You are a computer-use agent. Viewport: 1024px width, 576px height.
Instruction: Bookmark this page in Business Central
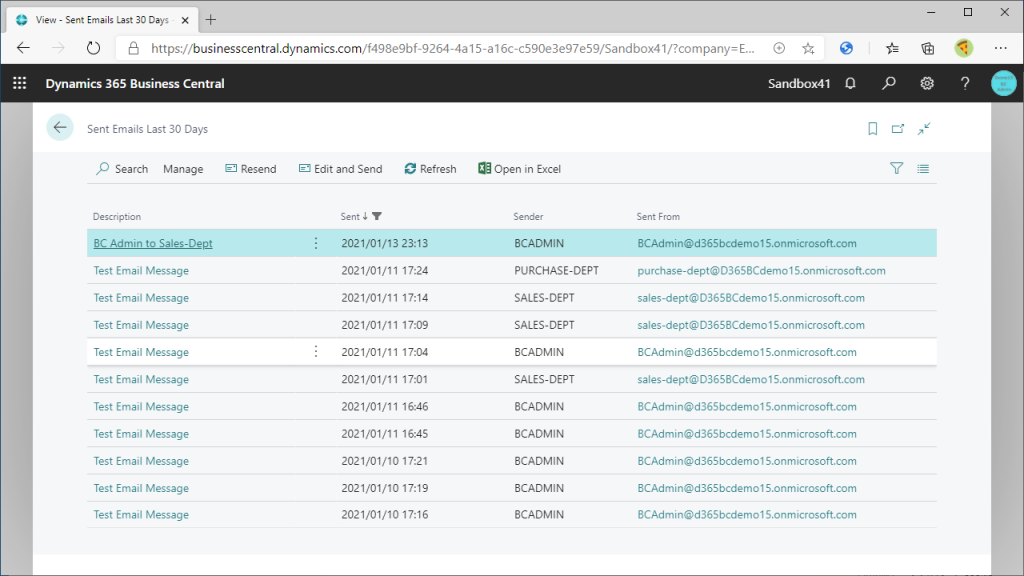pyautogui.click(x=872, y=129)
